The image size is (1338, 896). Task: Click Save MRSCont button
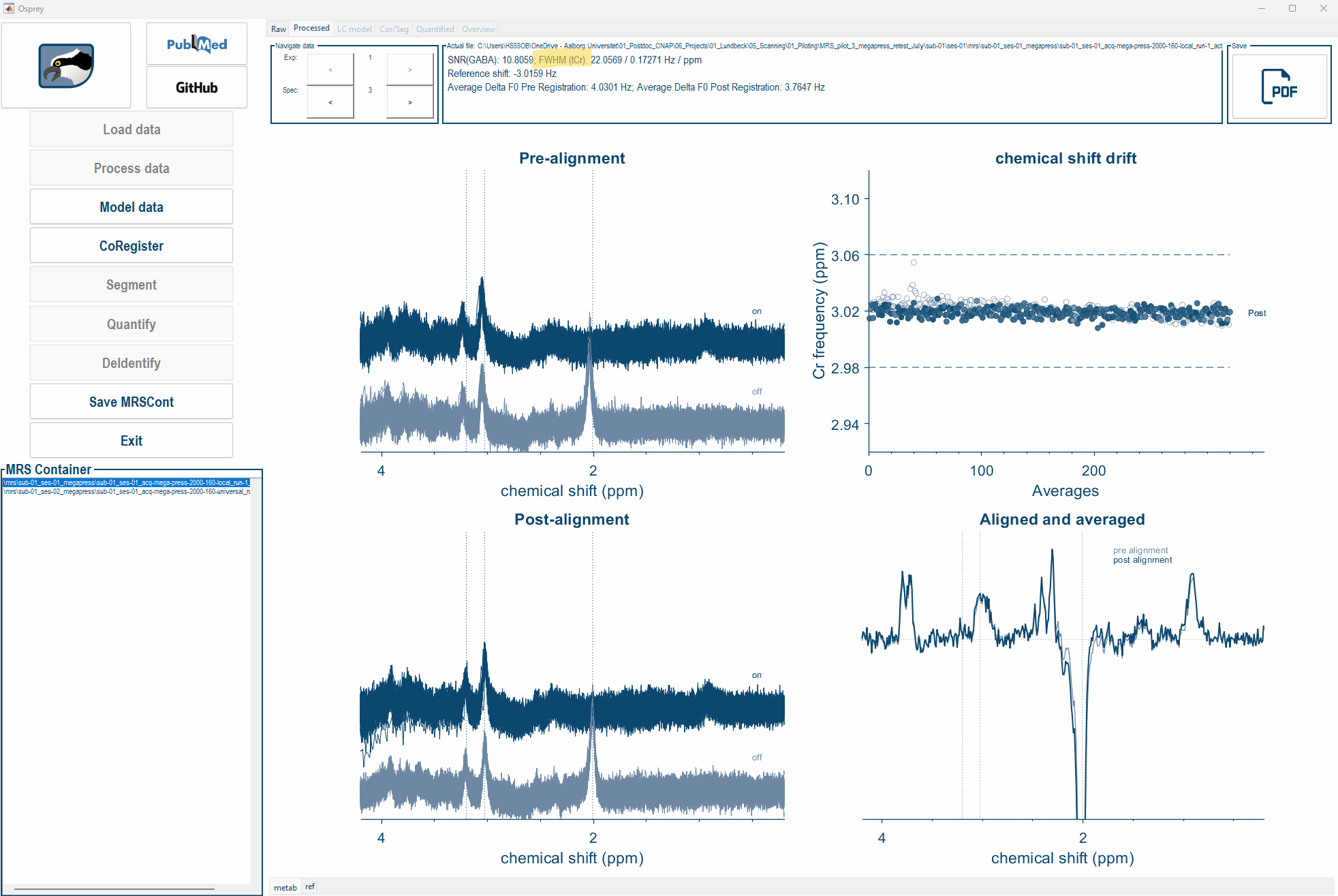(131, 402)
